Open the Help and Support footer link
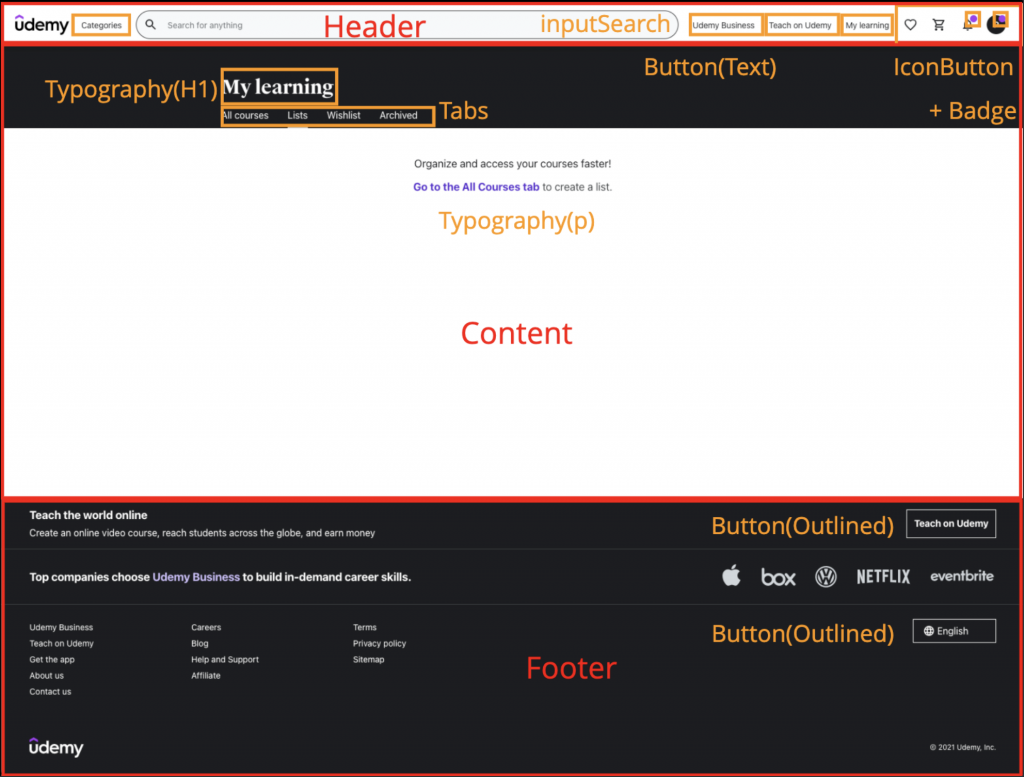 point(225,659)
